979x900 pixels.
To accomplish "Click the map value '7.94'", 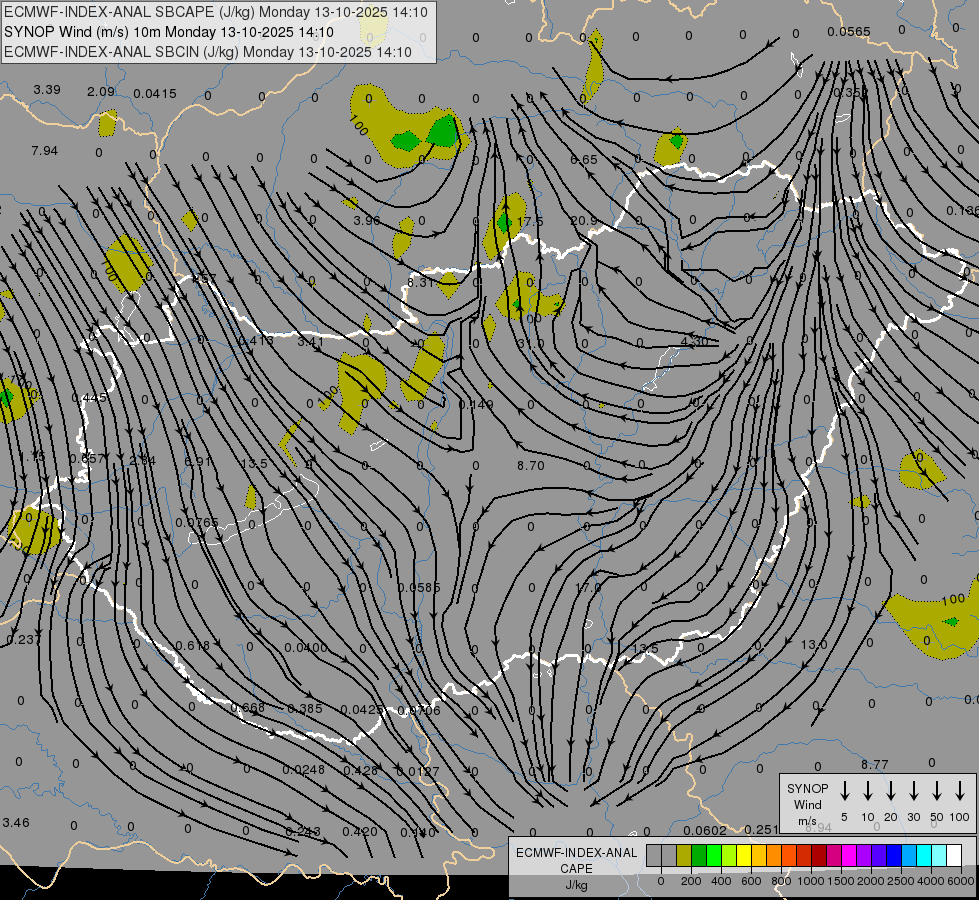I will 44,151.
